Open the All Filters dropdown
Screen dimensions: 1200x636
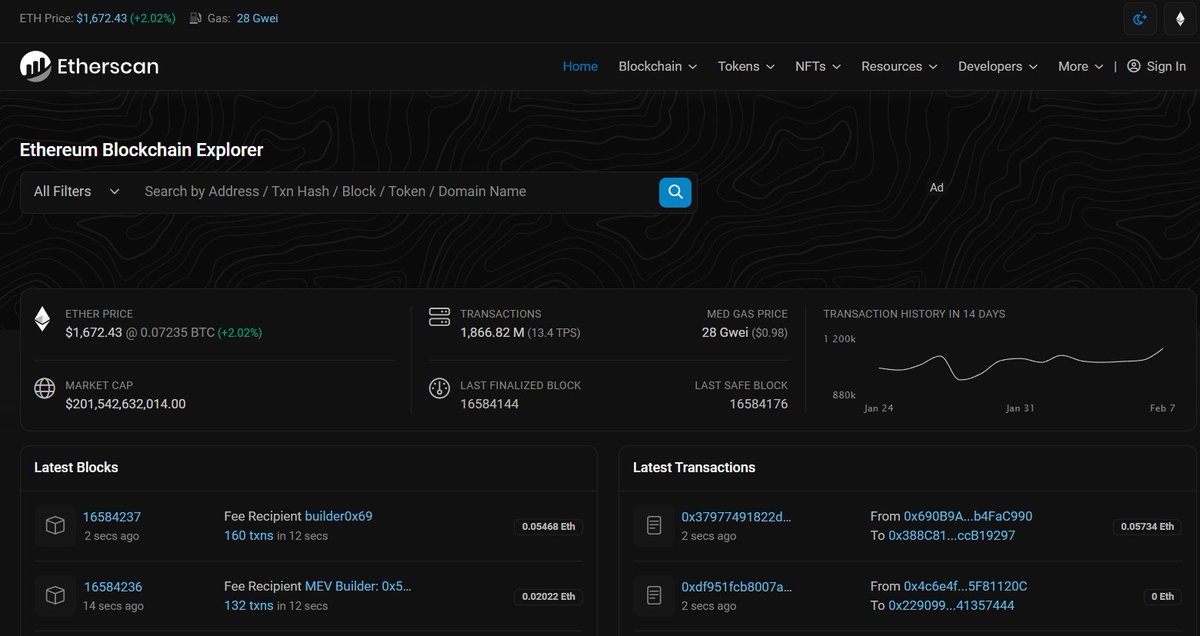77,191
